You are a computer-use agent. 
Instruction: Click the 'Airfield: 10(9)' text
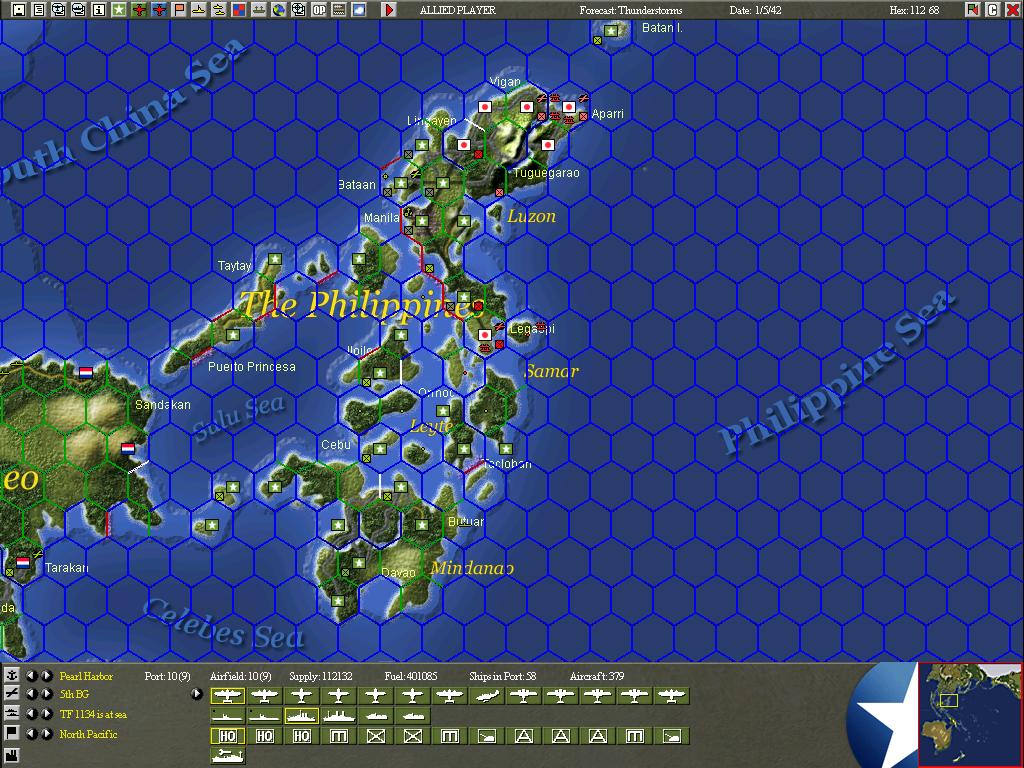click(x=240, y=676)
